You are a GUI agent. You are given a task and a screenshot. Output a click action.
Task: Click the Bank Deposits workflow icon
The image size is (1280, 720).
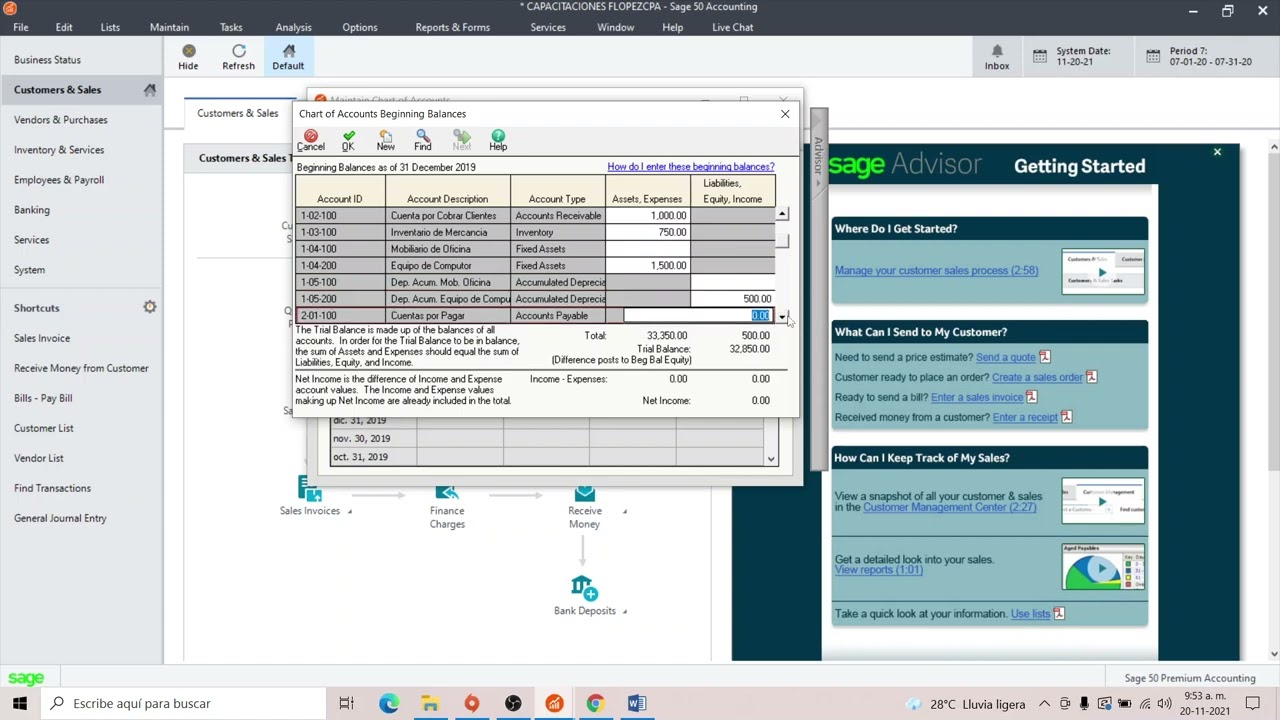coord(585,588)
